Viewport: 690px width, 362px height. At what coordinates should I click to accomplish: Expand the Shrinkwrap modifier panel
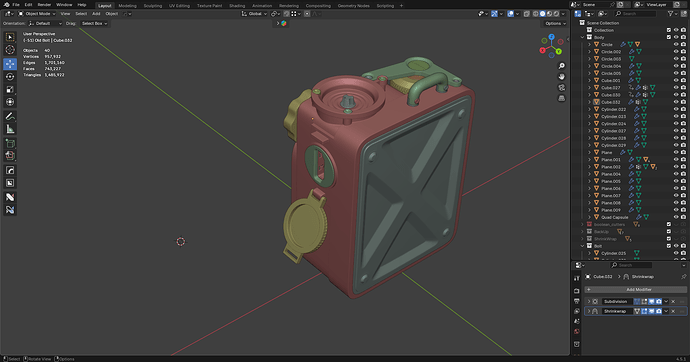click(589, 311)
